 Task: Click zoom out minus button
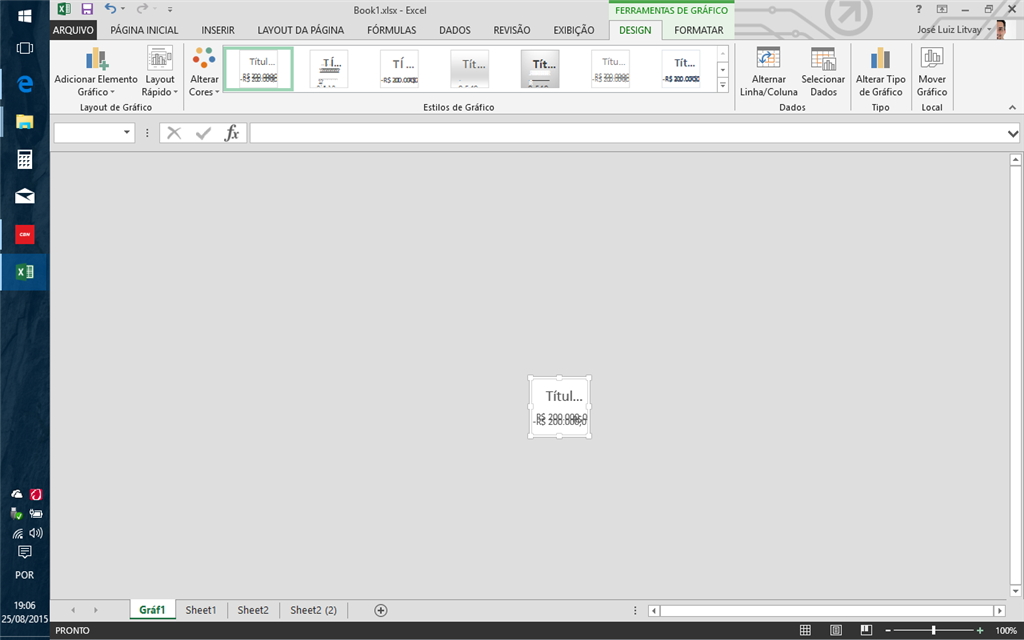(x=888, y=630)
